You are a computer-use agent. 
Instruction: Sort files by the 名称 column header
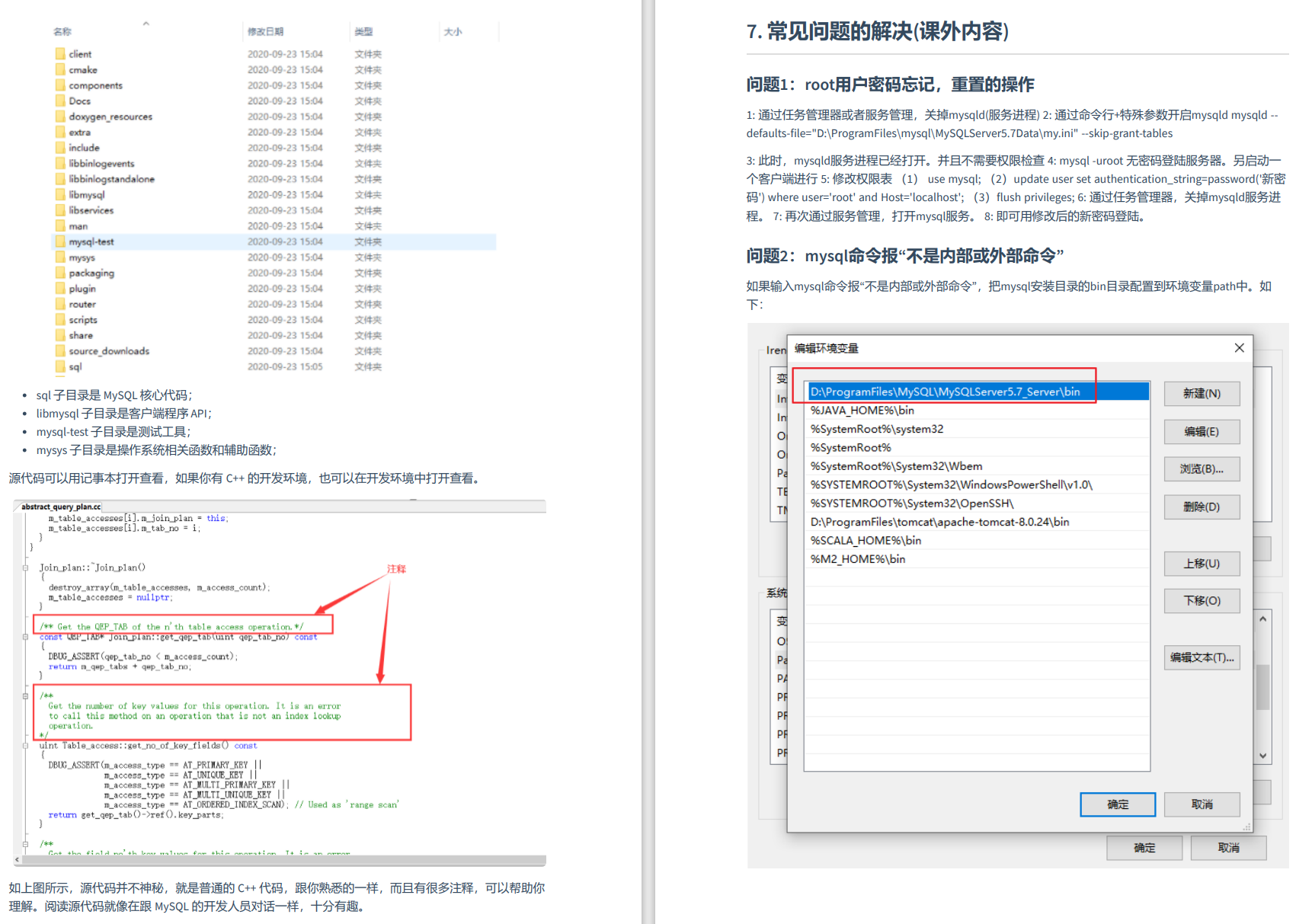62,31
